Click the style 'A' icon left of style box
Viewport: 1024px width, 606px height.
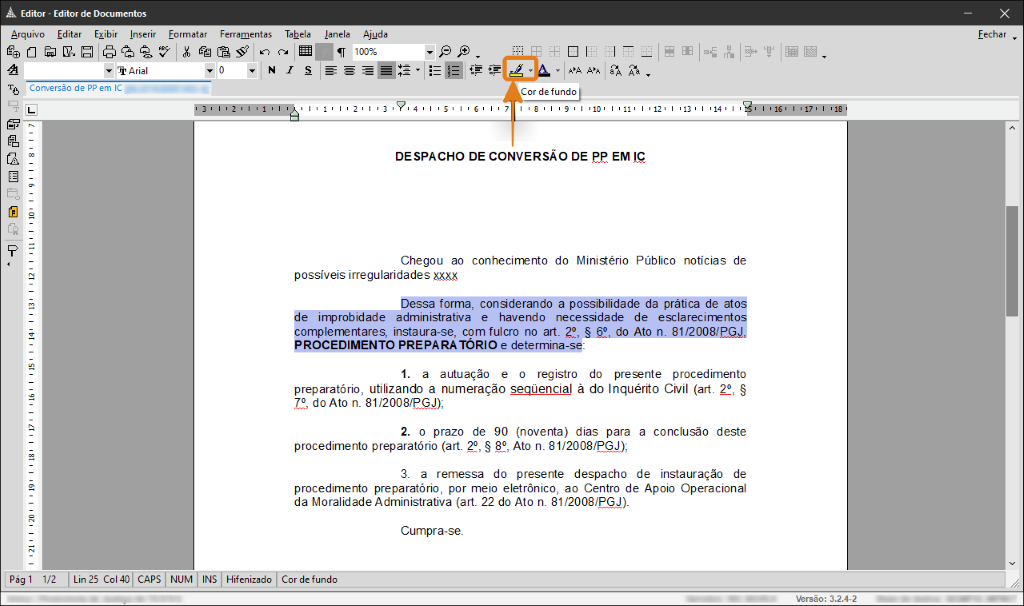(13, 70)
